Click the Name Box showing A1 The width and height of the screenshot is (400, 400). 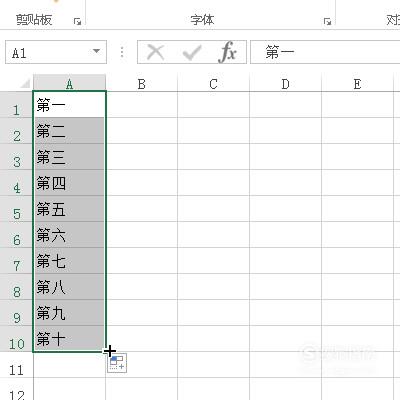pos(56,52)
